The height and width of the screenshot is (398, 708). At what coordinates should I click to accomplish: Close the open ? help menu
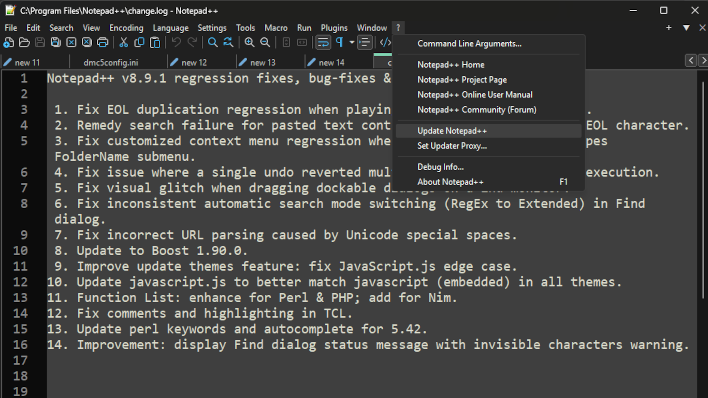[x=398, y=28]
